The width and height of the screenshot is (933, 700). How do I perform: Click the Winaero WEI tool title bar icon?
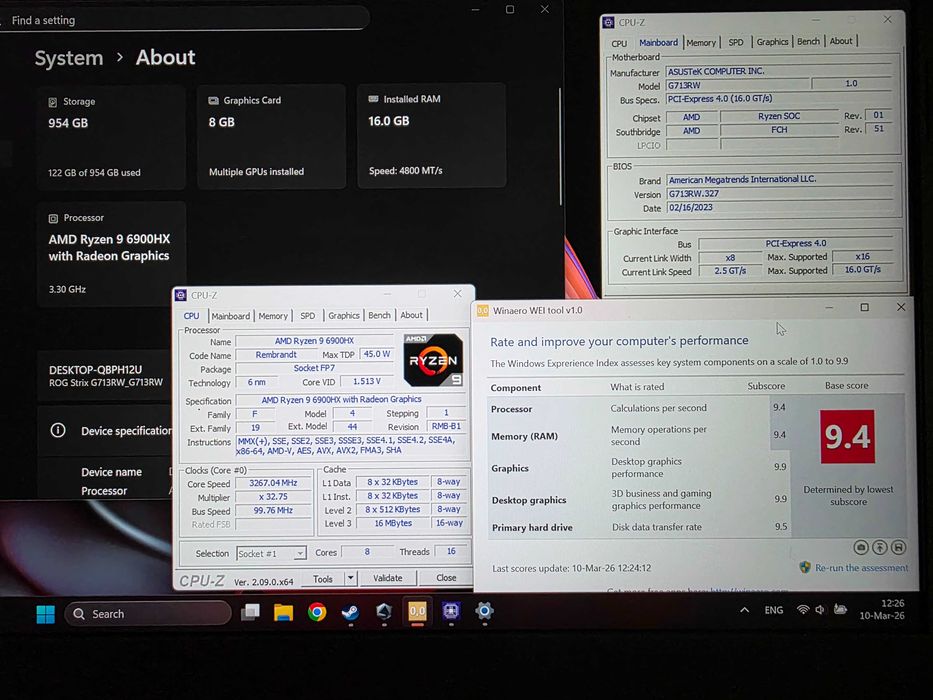coord(483,310)
